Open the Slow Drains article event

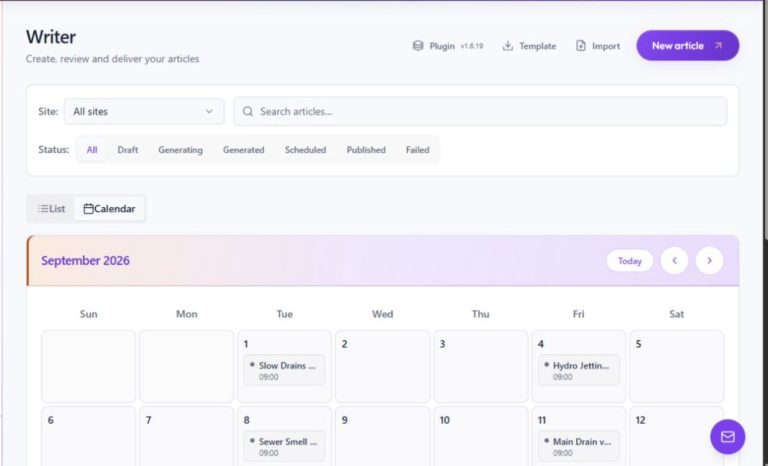(x=284, y=370)
